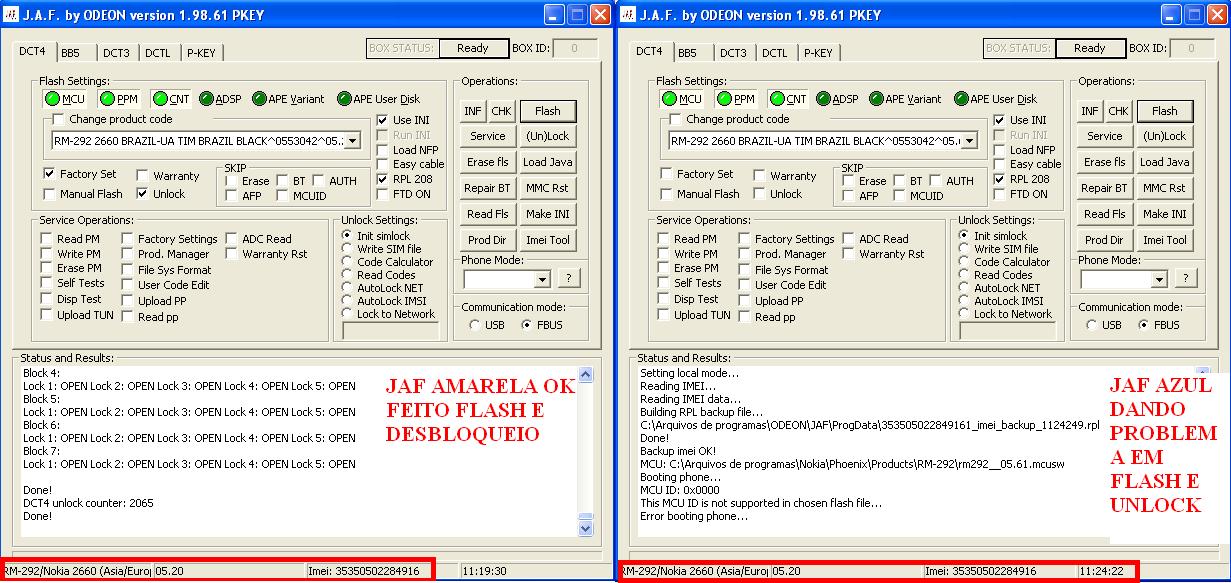Select FBUS communication mode, right JAF window
The image size is (1231, 583).
1145,325
